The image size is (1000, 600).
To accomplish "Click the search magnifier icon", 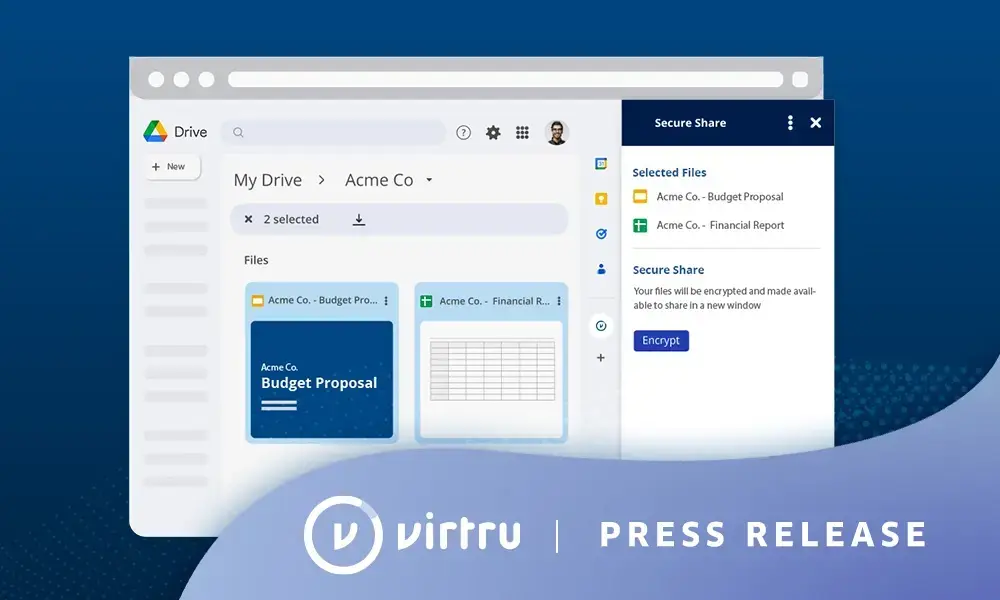I will (239, 133).
